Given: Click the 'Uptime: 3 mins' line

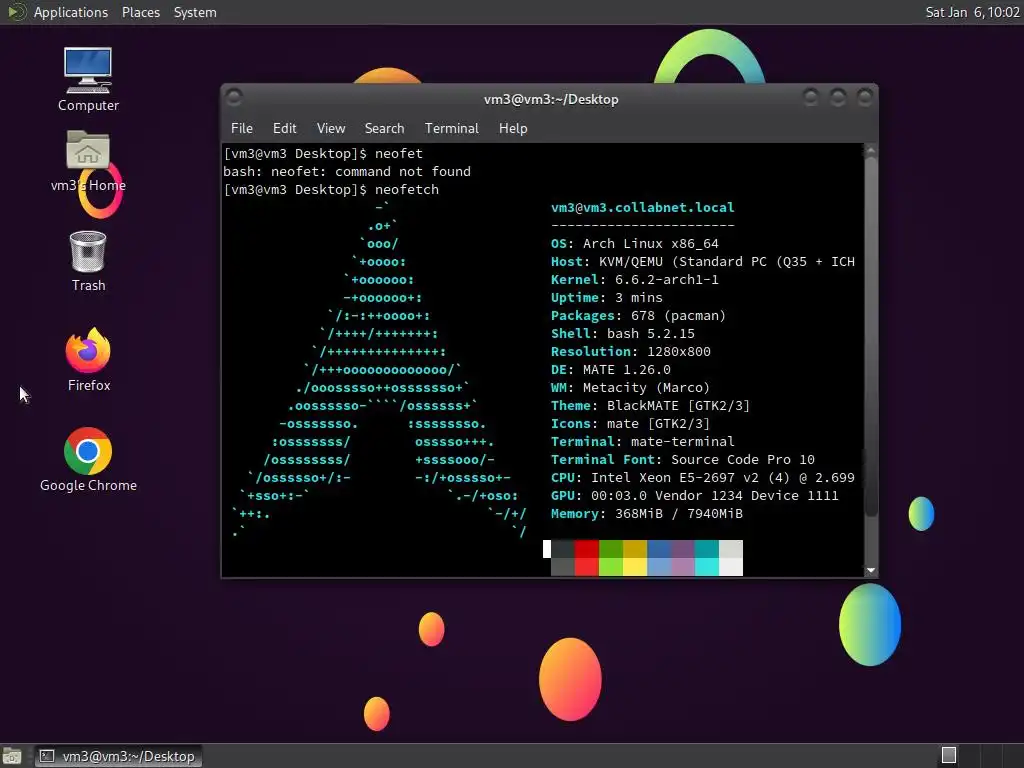Looking at the screenshot, I should tap(607, 298).
